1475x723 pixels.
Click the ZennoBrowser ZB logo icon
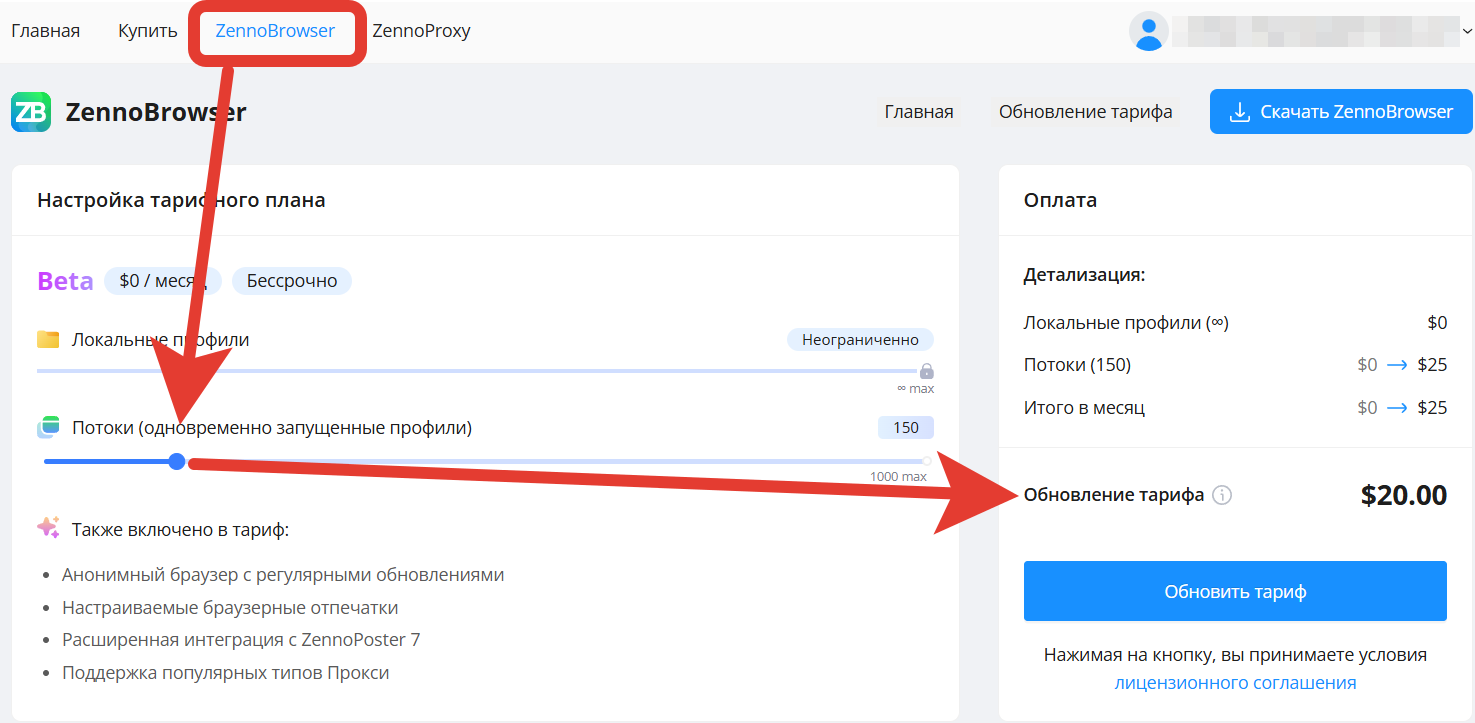[x=31, y=112]
